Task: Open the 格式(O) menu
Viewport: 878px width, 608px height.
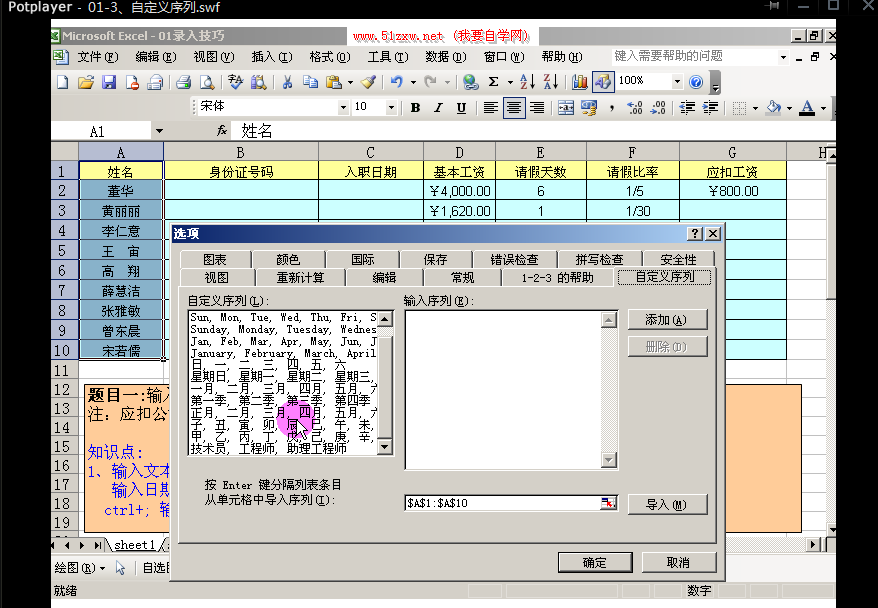Action: click(330, 57)
